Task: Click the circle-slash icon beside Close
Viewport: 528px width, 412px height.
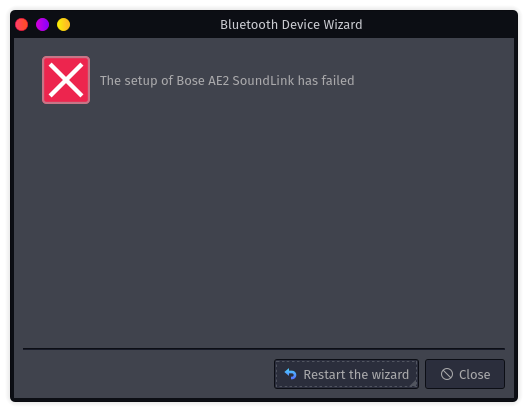Action: (447, 374)
